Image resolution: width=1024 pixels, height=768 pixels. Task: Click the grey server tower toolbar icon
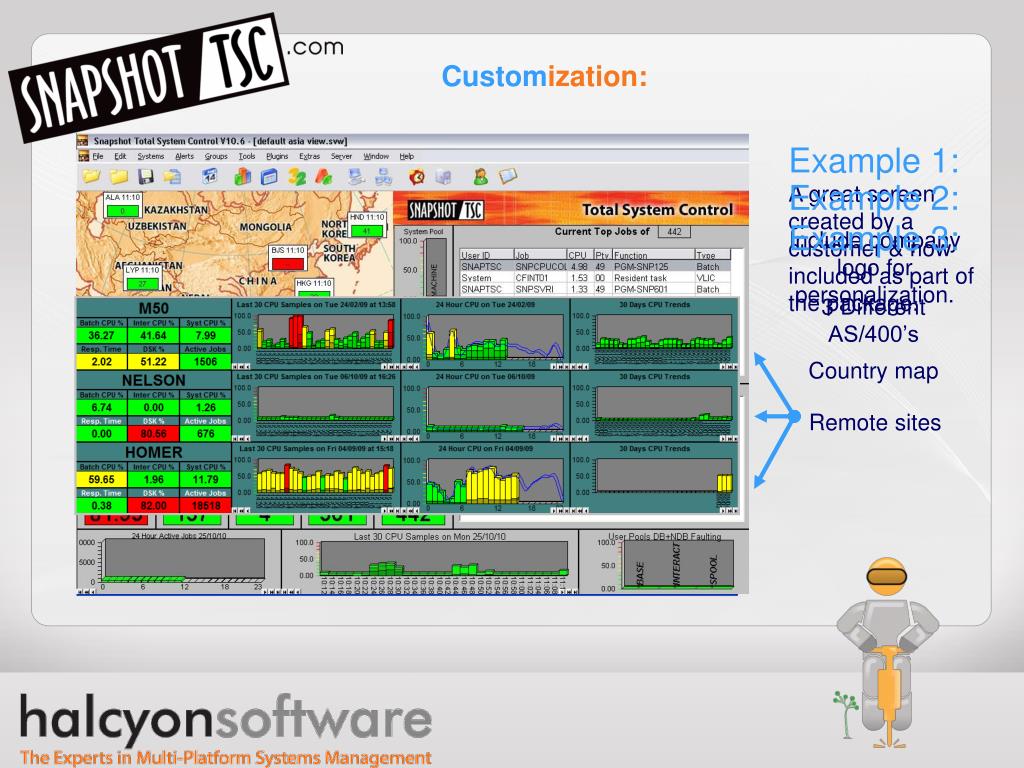pyautogui.click(x=443, y=176)
